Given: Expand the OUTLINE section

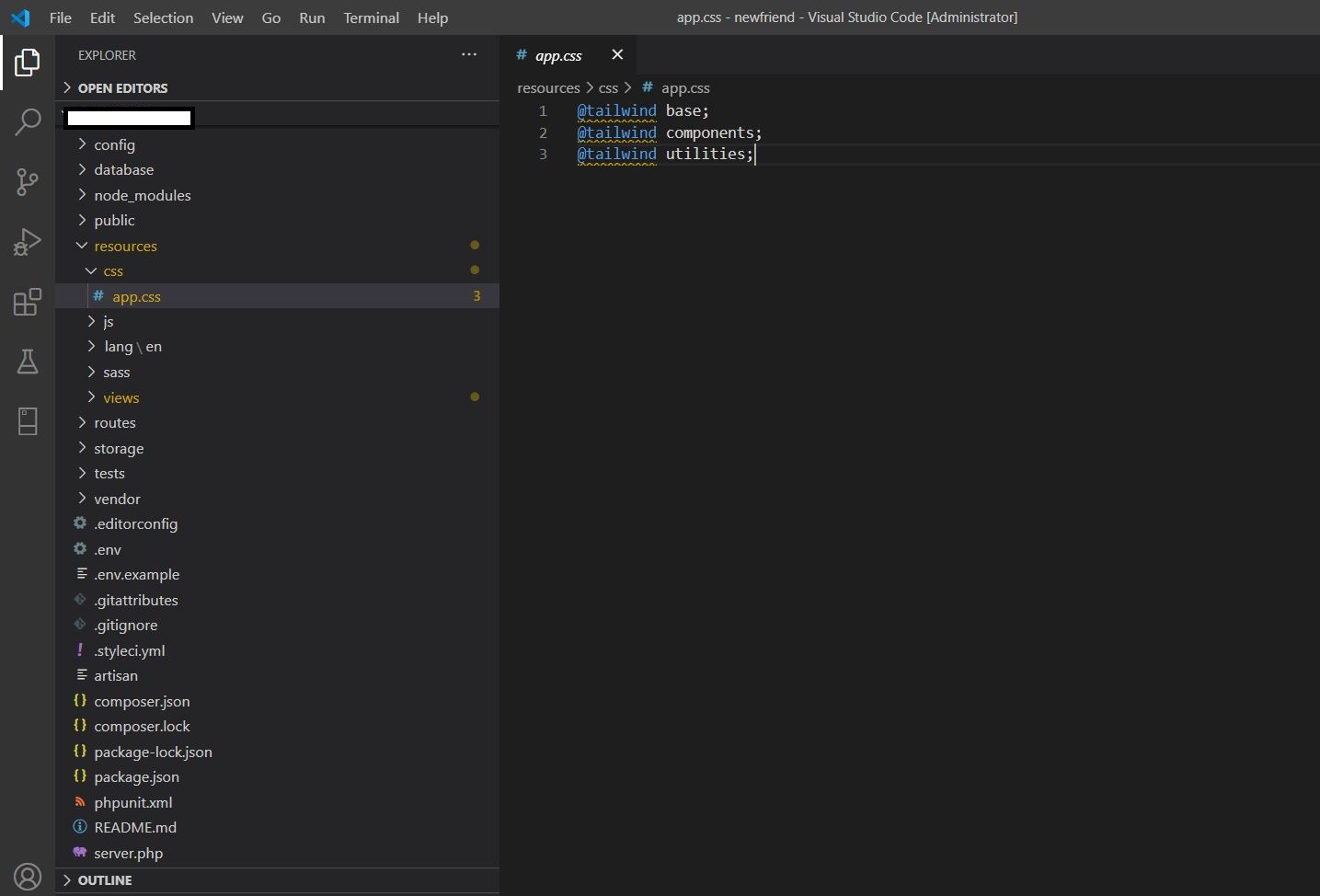Looking at the screenshot, I should (104, 880).
